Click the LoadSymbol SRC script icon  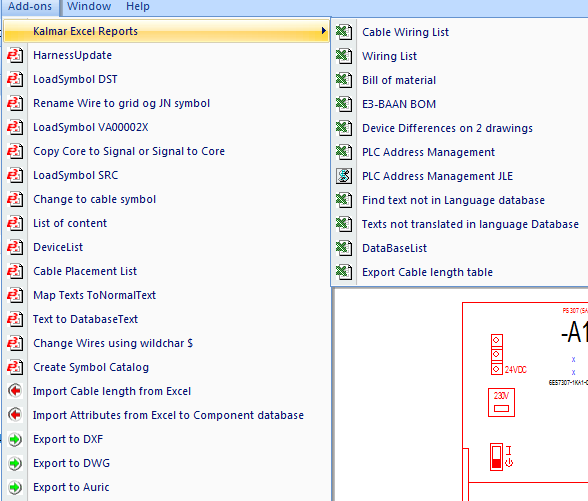(15, 176)
